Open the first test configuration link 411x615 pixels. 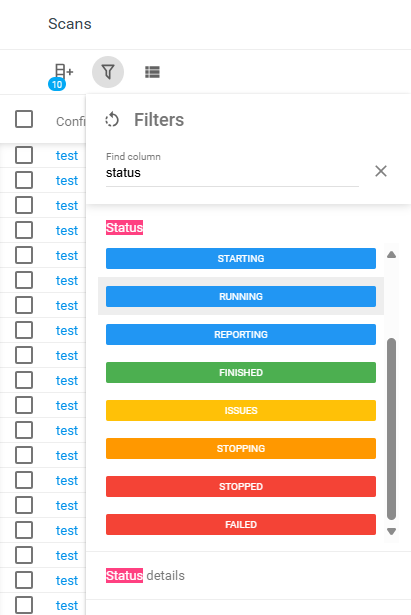(x=67, y=156)
